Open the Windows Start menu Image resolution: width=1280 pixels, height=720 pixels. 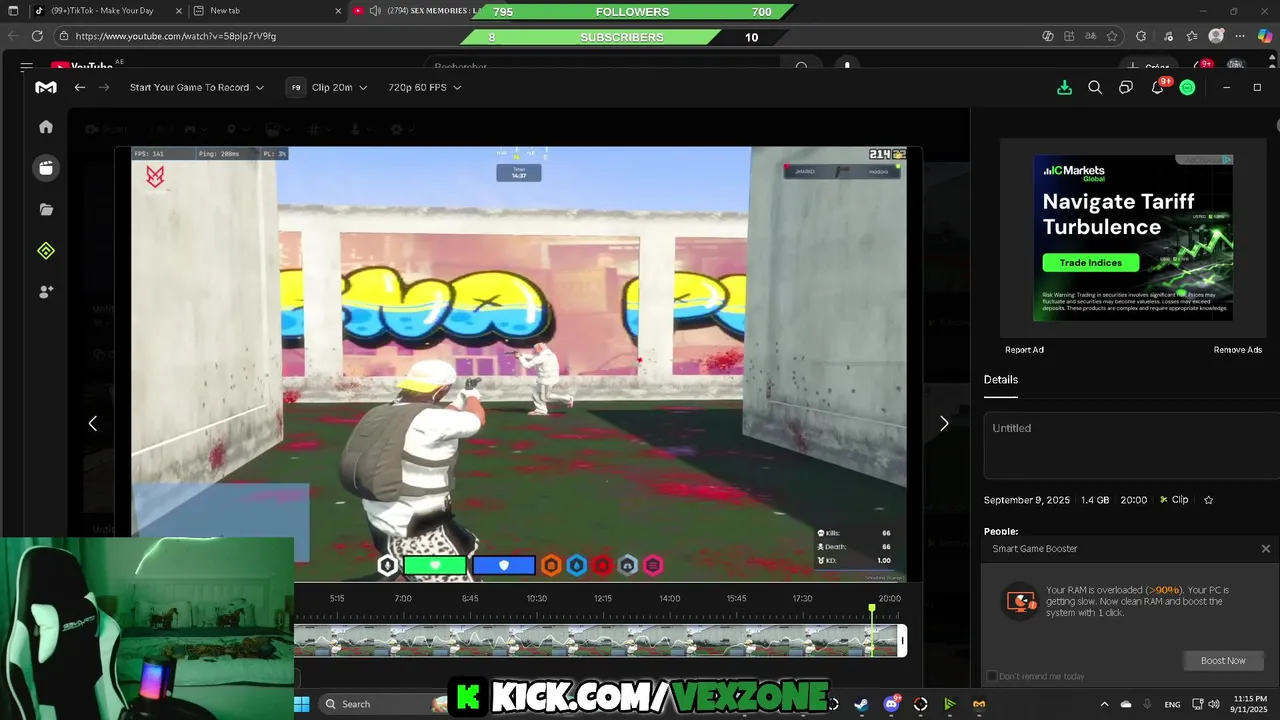coord(301,704)
